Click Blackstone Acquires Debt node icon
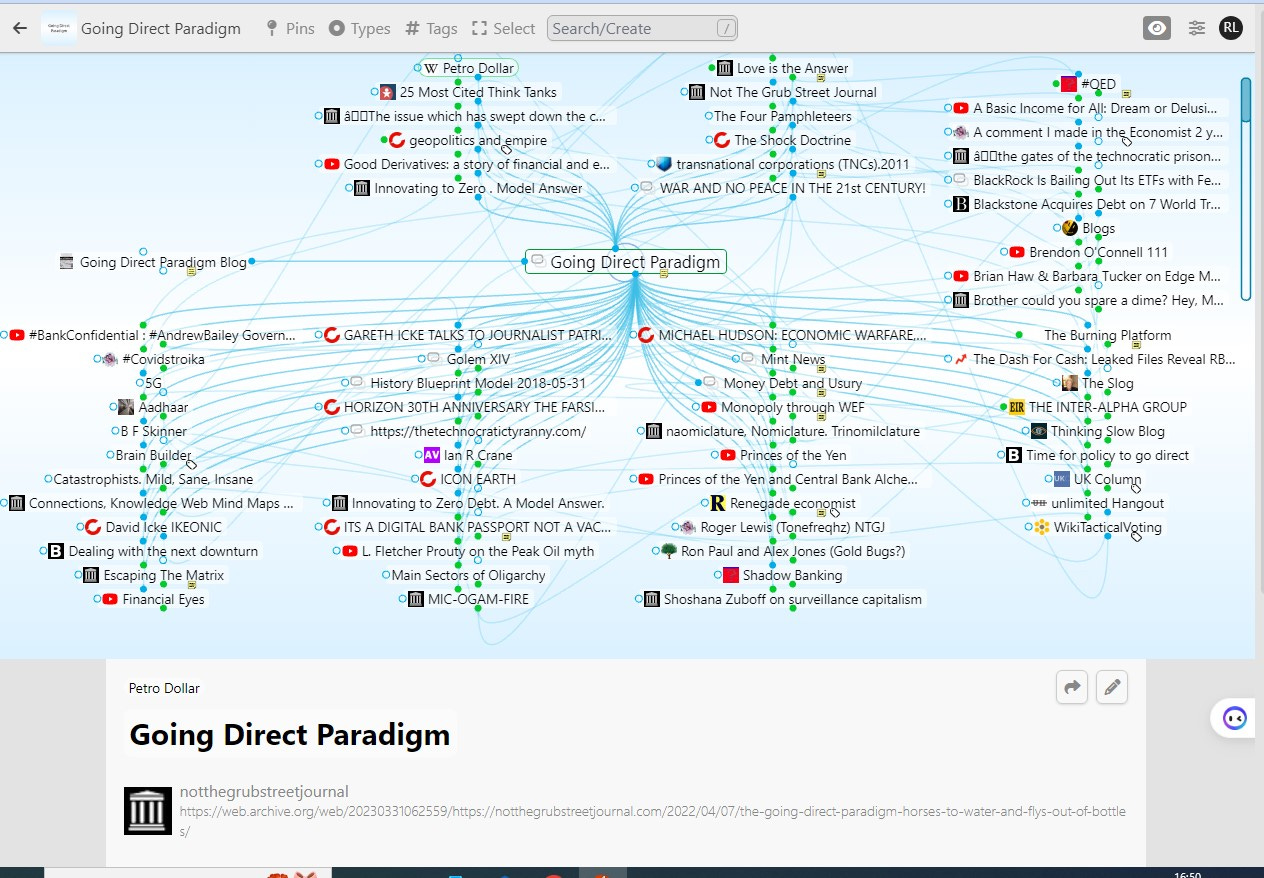Viewport: 1264px width, 878px height. pyautogui.click(x=961, y=204)
